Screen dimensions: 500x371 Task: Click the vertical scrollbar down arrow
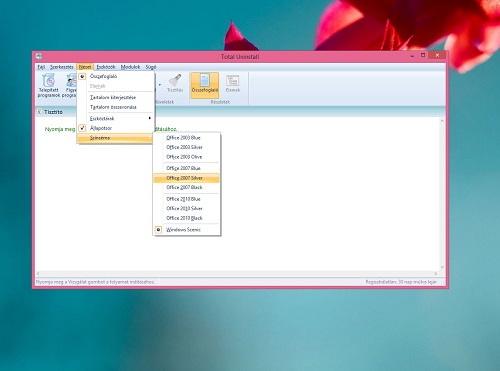pos(442,267)
